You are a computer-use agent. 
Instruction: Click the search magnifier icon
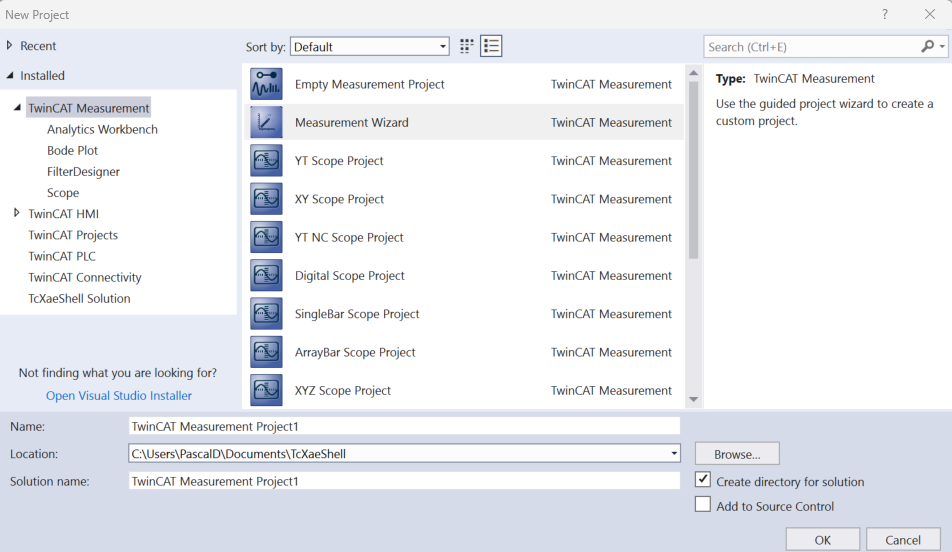[927, 46]
